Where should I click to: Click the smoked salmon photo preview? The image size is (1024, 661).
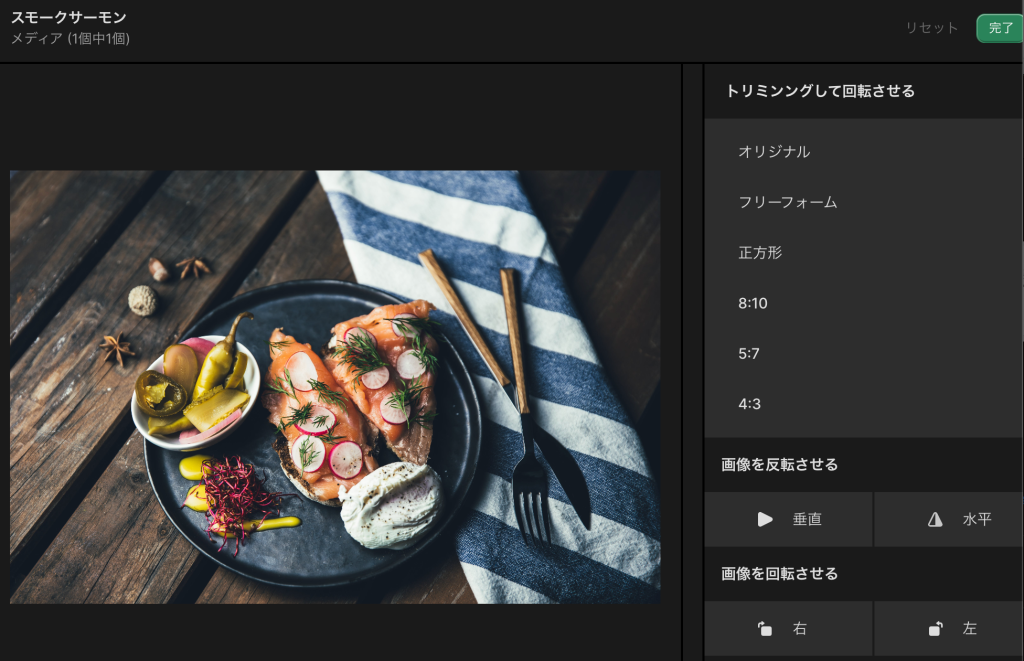point(335,386)
